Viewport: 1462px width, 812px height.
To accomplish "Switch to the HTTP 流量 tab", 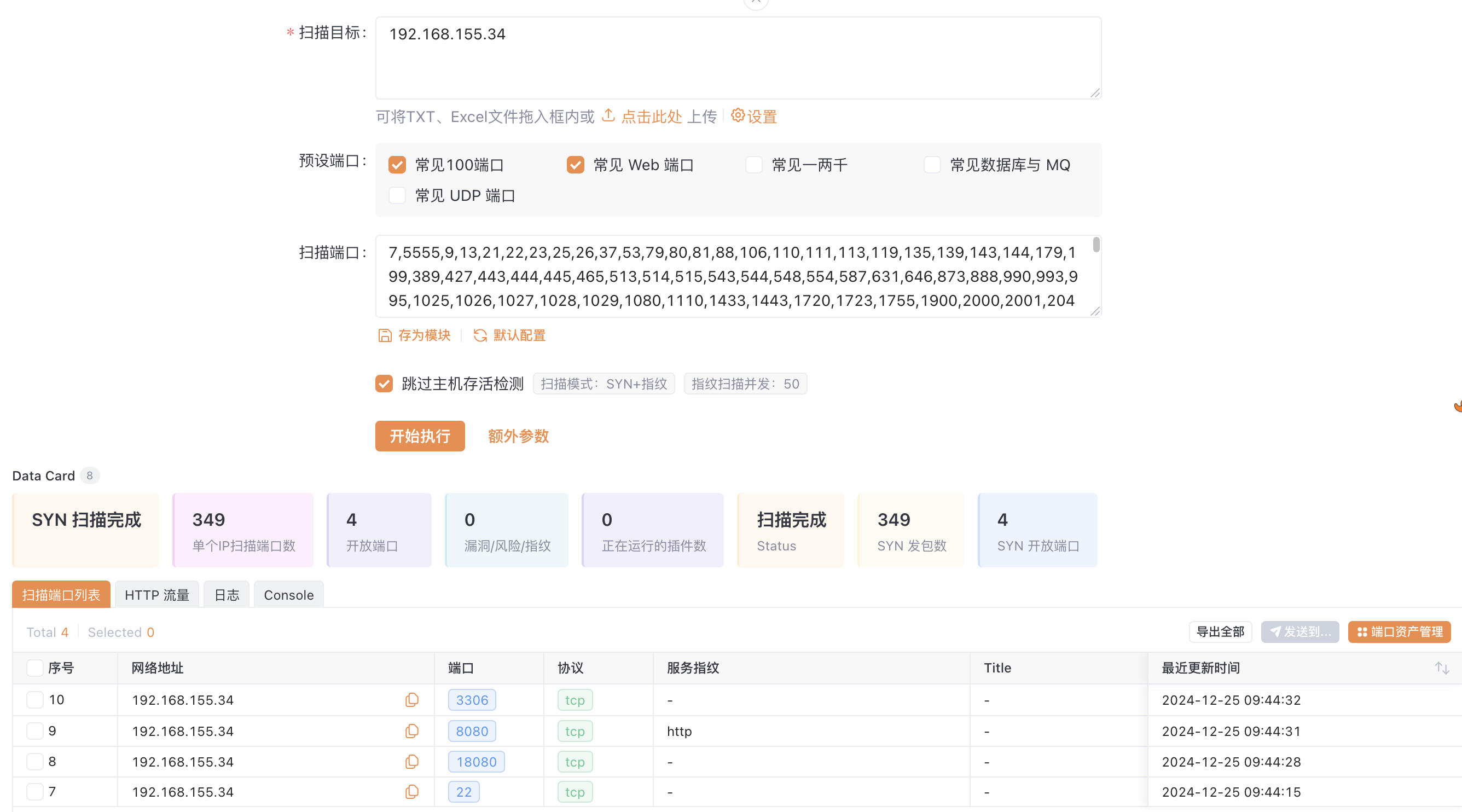I will click(x=156, y=595).
